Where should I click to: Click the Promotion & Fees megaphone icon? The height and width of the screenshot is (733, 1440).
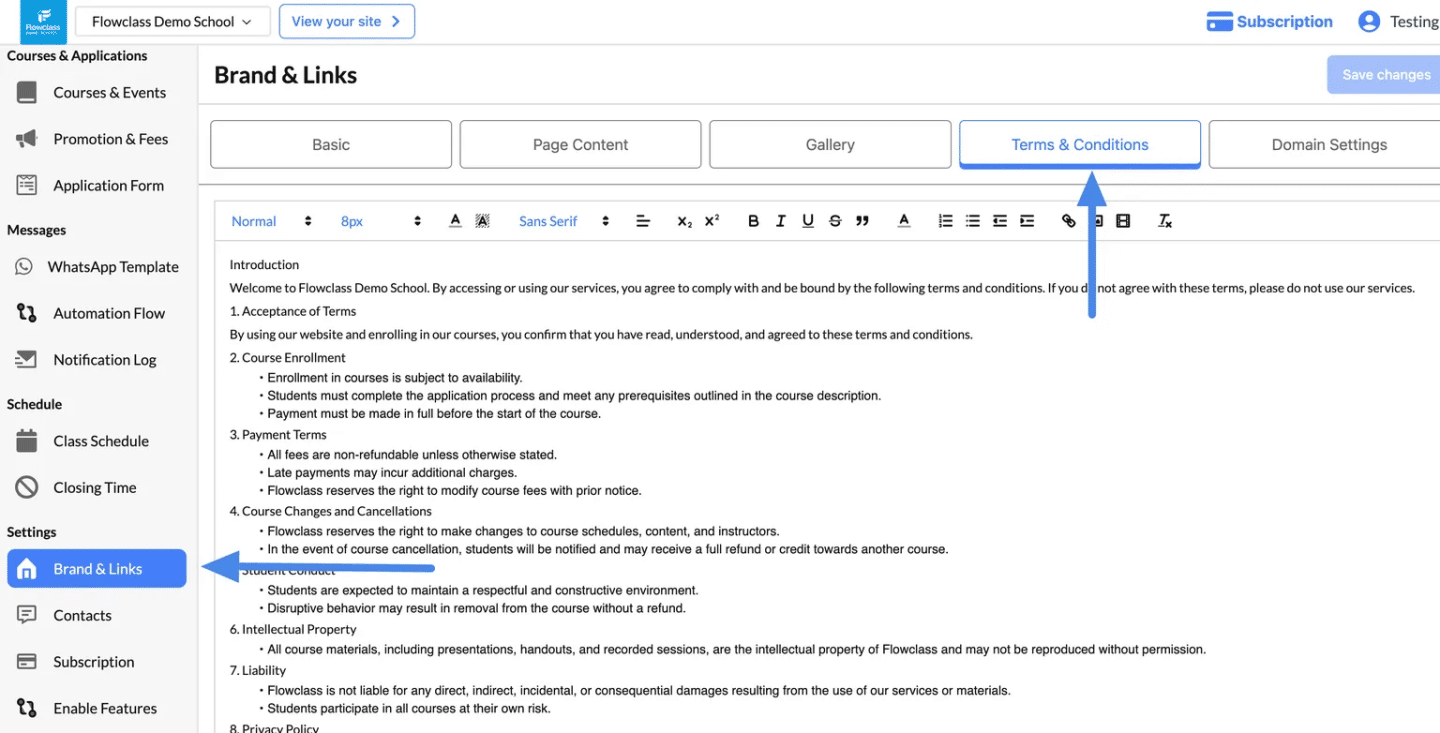tap(27, 139)
